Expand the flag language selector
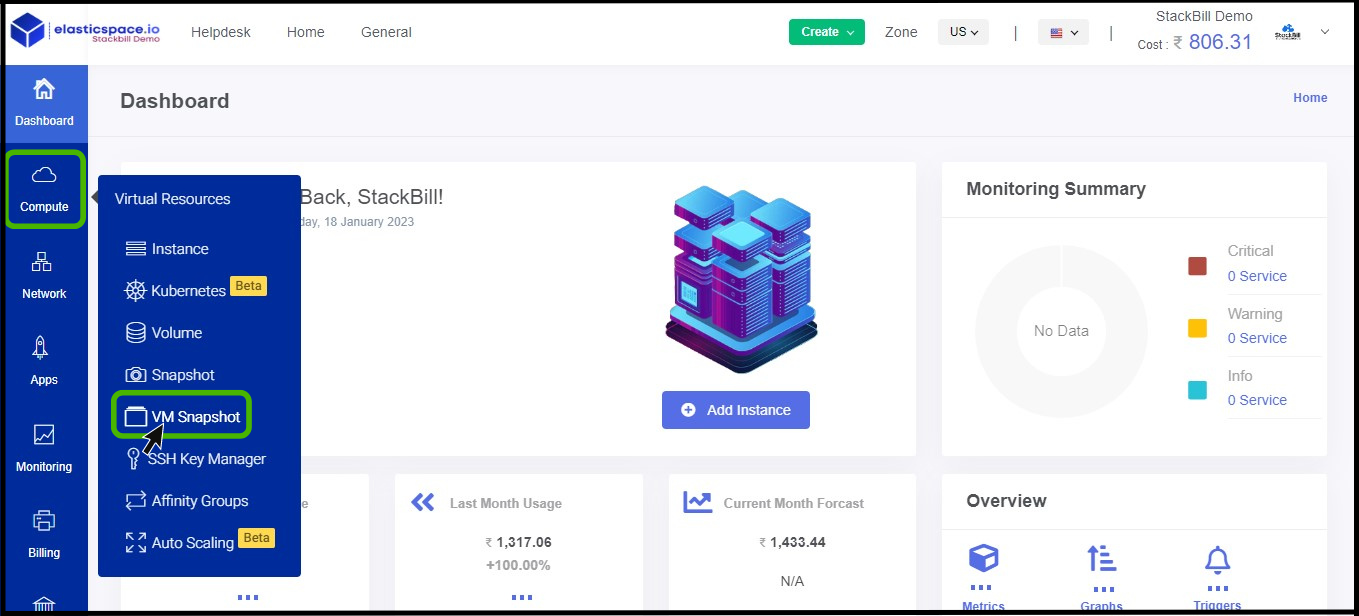1359x616 pixels. [x=1063, y=33]
